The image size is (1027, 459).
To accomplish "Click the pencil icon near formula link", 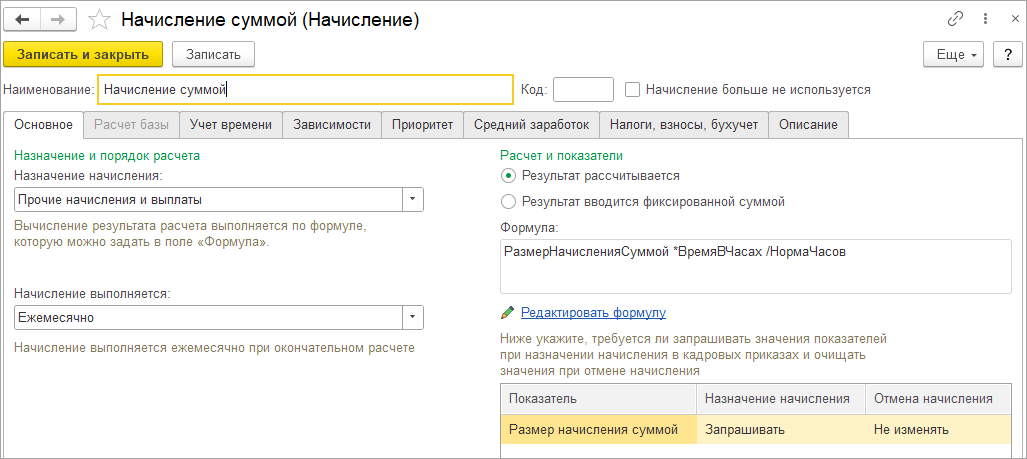I will point(508,313).
